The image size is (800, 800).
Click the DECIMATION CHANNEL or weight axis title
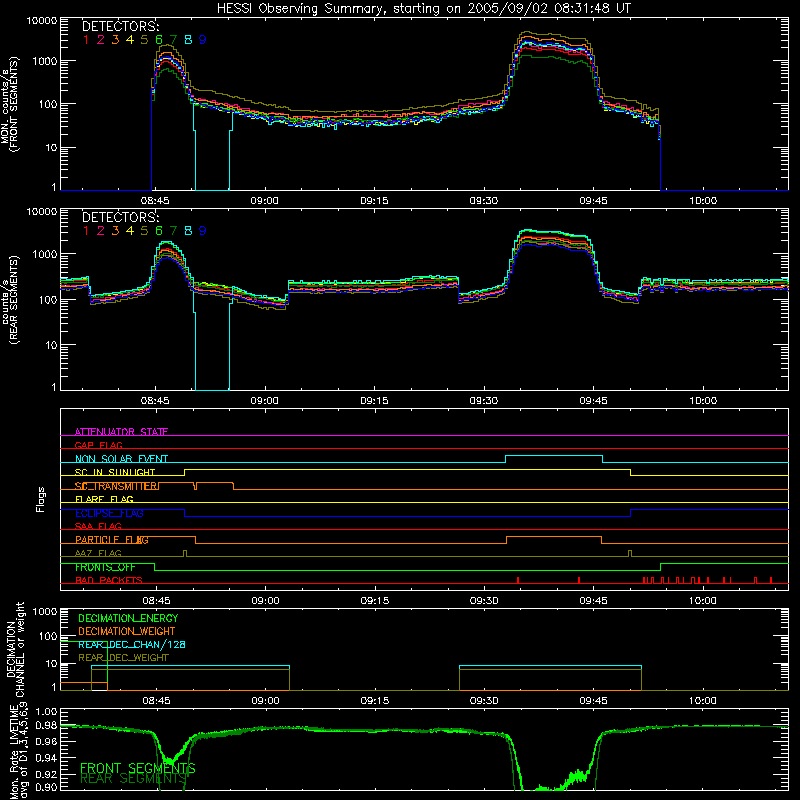(15, 649)
